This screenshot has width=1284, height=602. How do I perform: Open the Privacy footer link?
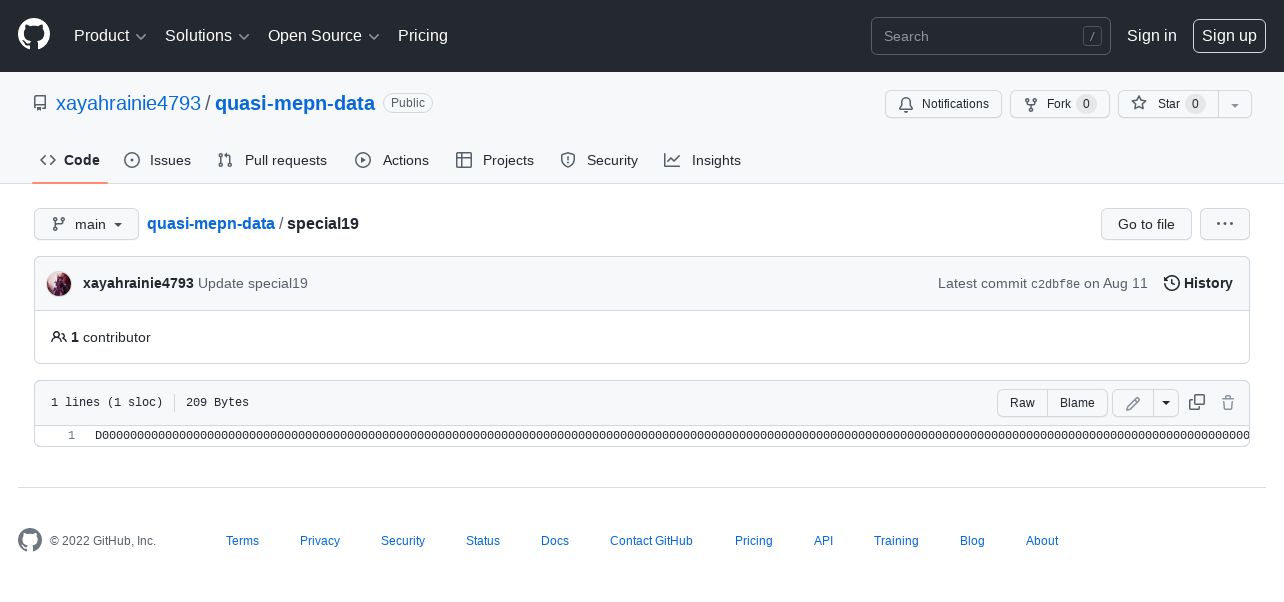[320, 541]
